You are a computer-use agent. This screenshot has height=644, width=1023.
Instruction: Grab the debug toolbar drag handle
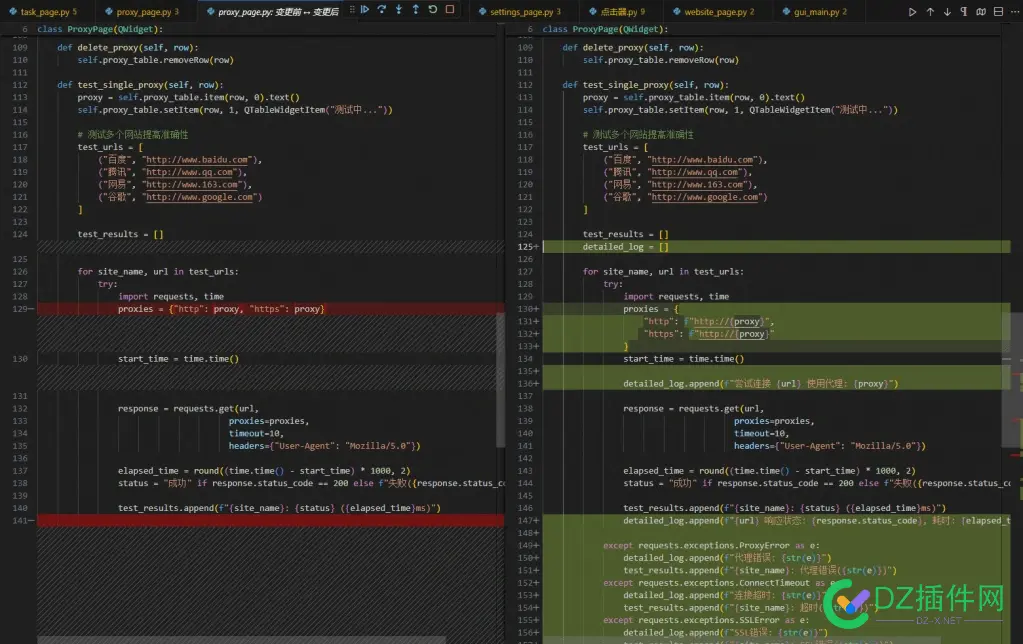(352, 10)
